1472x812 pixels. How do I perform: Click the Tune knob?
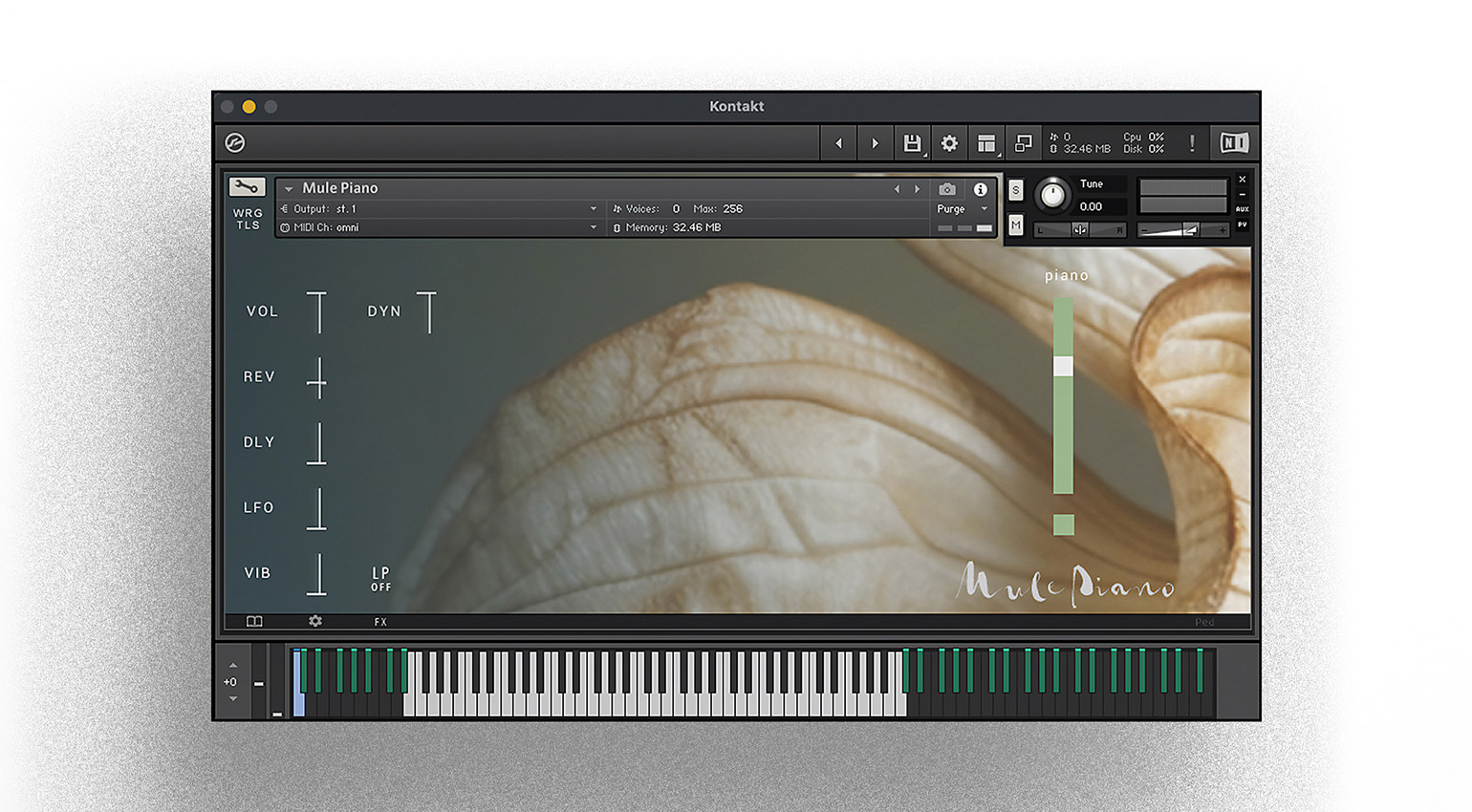coord(1052,195)
